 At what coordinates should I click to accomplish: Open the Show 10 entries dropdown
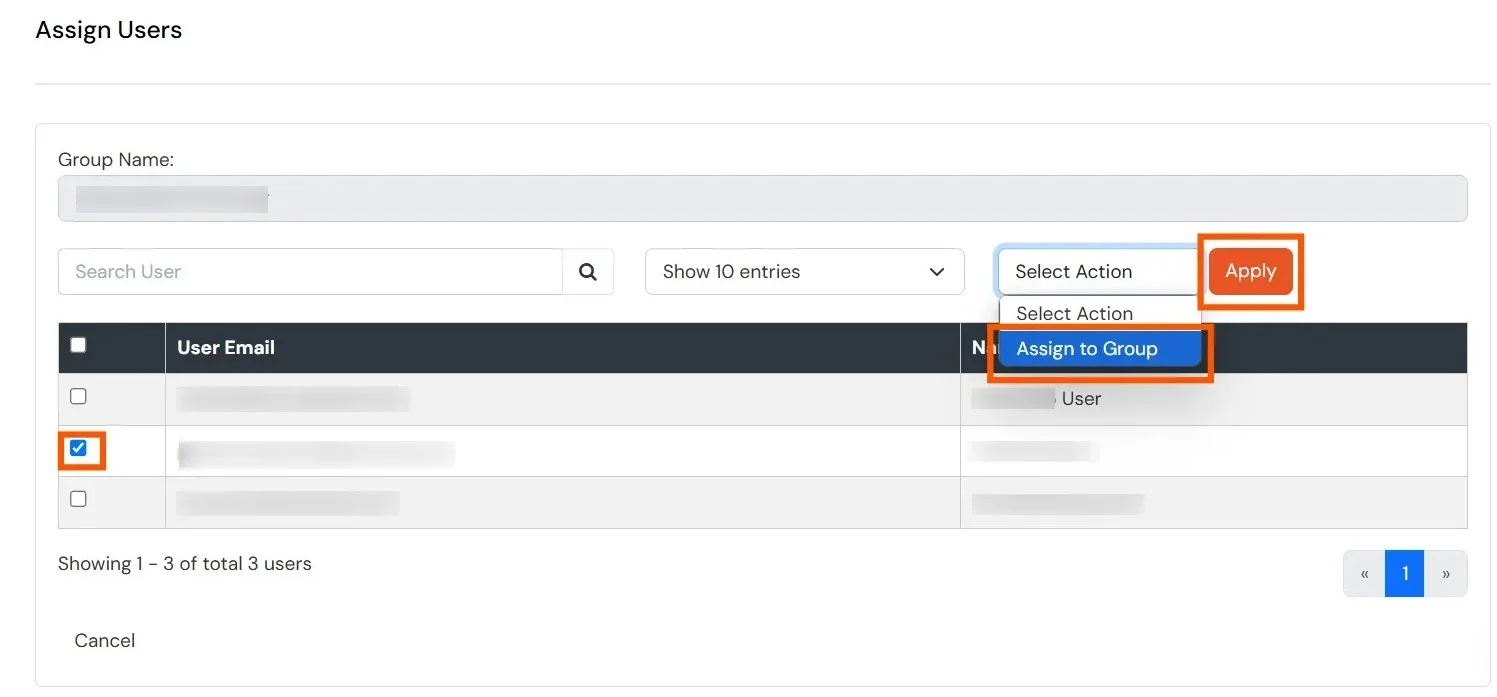pyautogui.click(x=804, y=271)
